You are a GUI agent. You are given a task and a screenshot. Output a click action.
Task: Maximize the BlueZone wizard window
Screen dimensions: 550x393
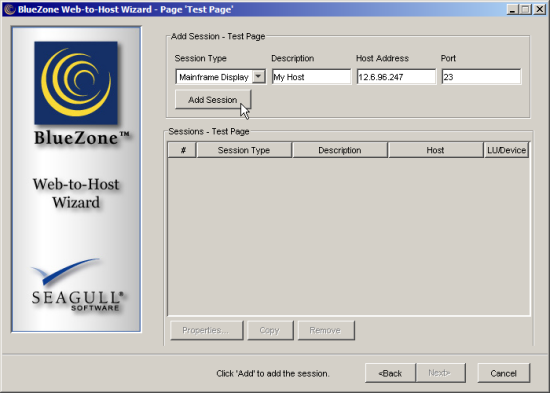tap(525, 9)
